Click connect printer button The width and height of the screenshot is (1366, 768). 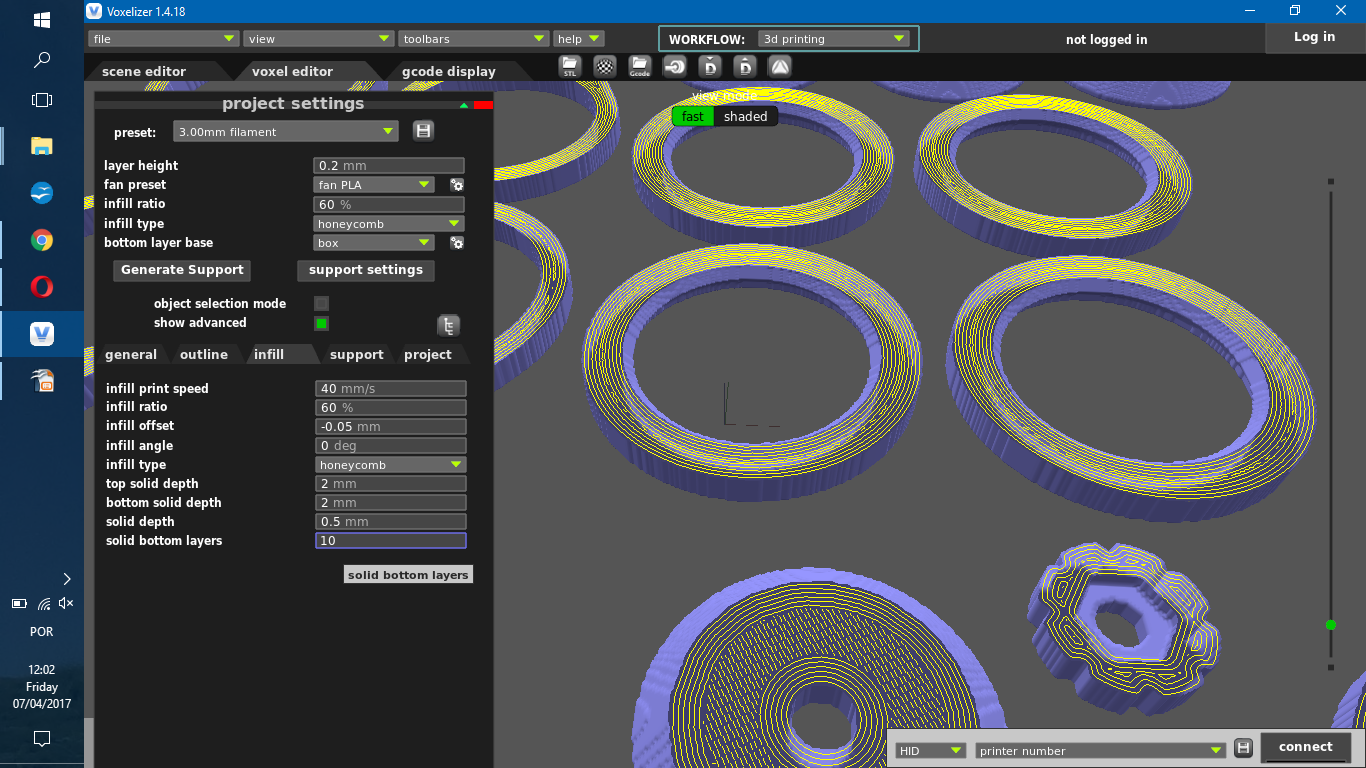click(x=1305, y=747)
